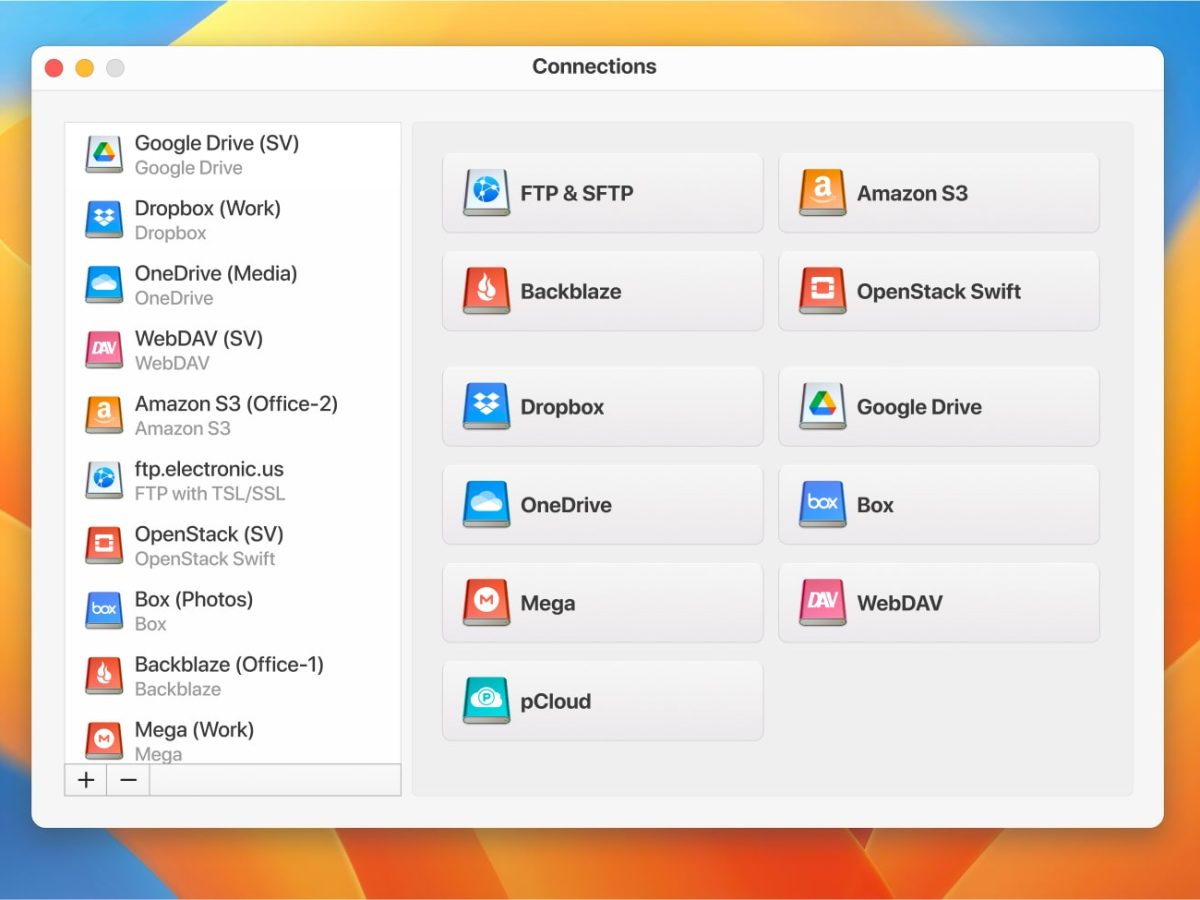
Task: Add a new Google Drive connection
Action: [x=938, y=407]
